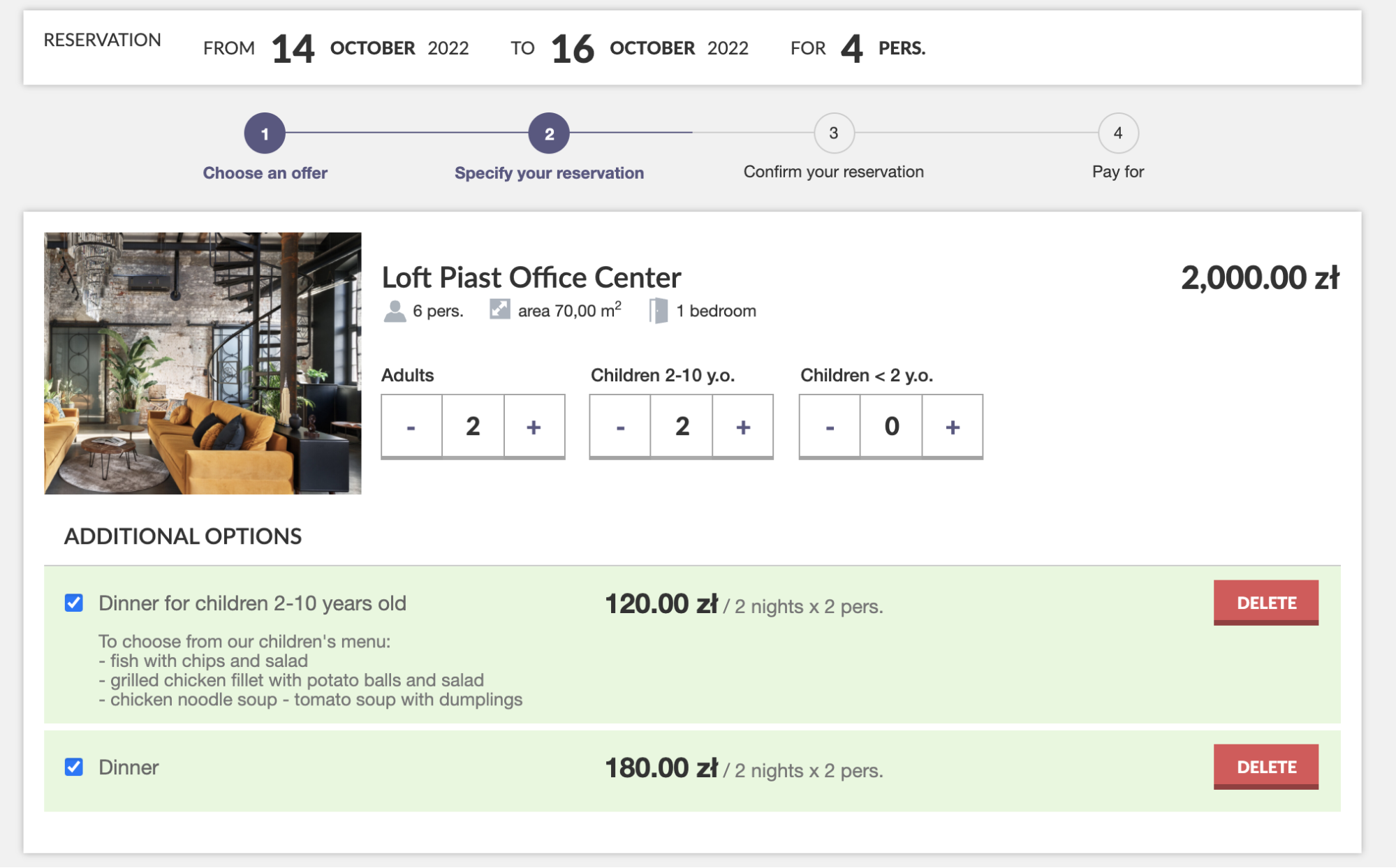
Task: Delete the 180.00 zł Dinner option
Action: point(1265,766)
